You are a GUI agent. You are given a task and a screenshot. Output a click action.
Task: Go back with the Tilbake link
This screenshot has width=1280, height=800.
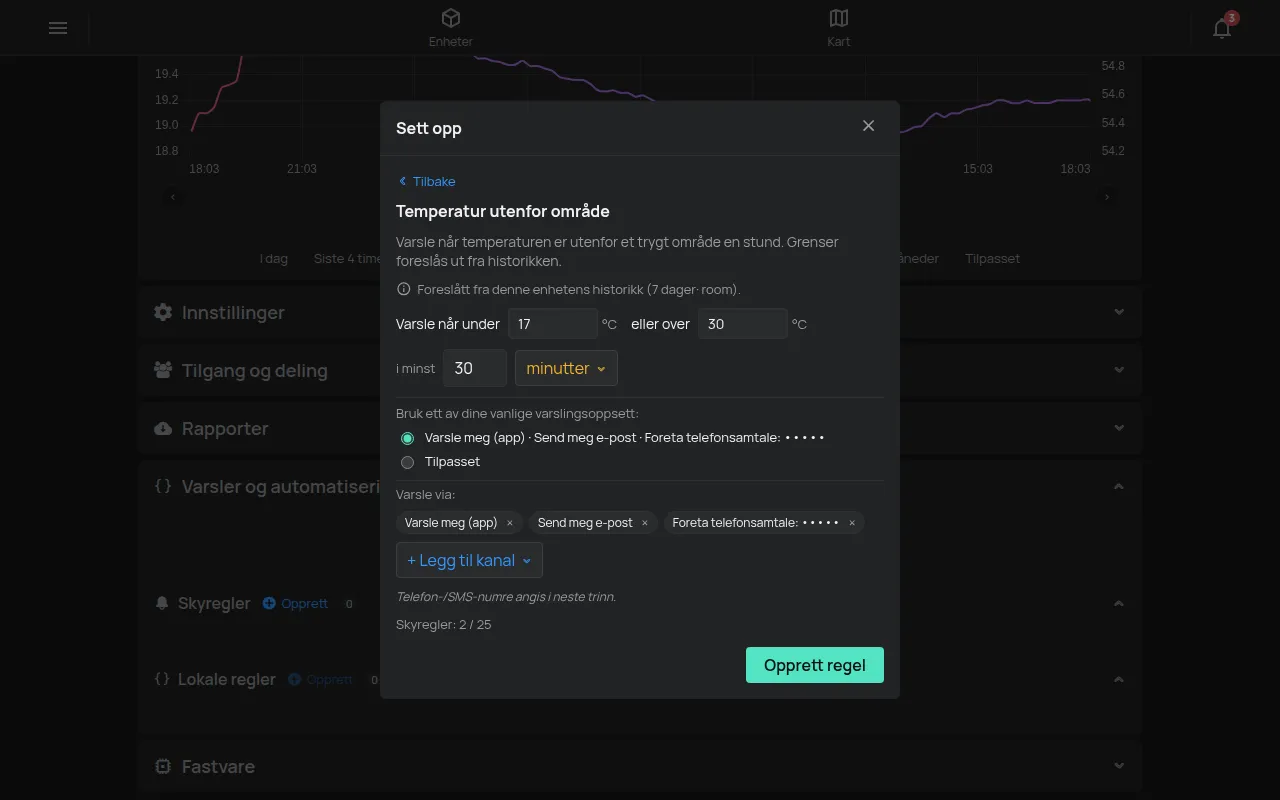point(427,181)
